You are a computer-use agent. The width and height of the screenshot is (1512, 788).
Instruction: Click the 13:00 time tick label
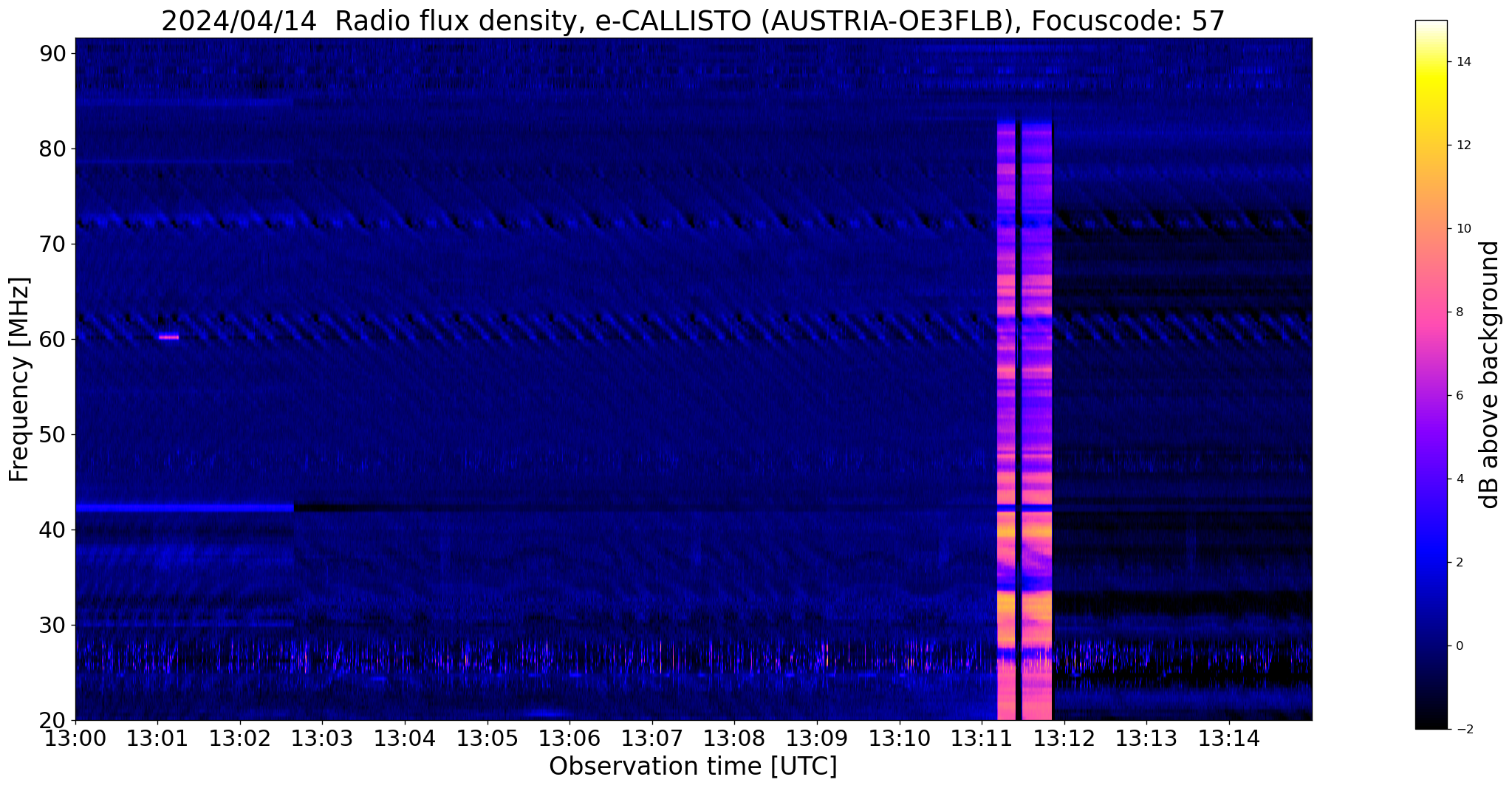(75, 738)
